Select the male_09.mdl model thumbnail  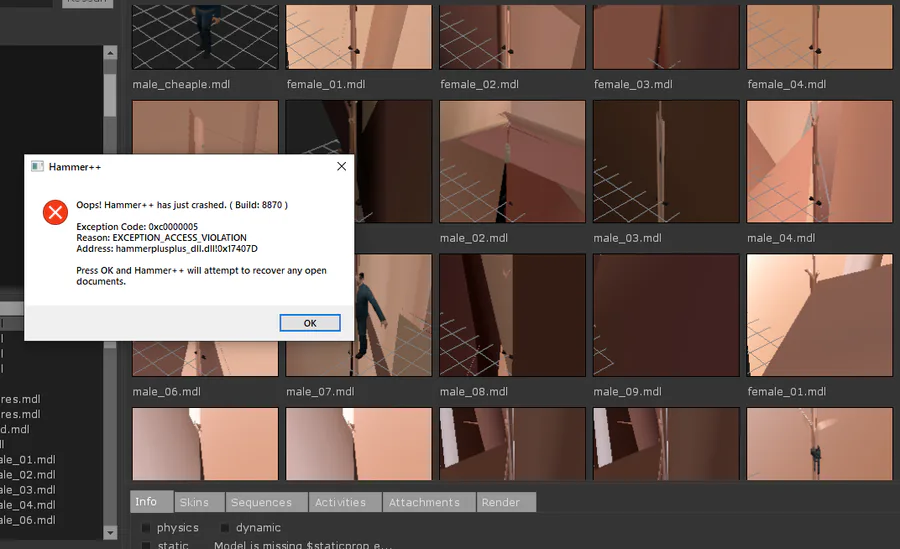pyautogui.click(x=666, y=315)
